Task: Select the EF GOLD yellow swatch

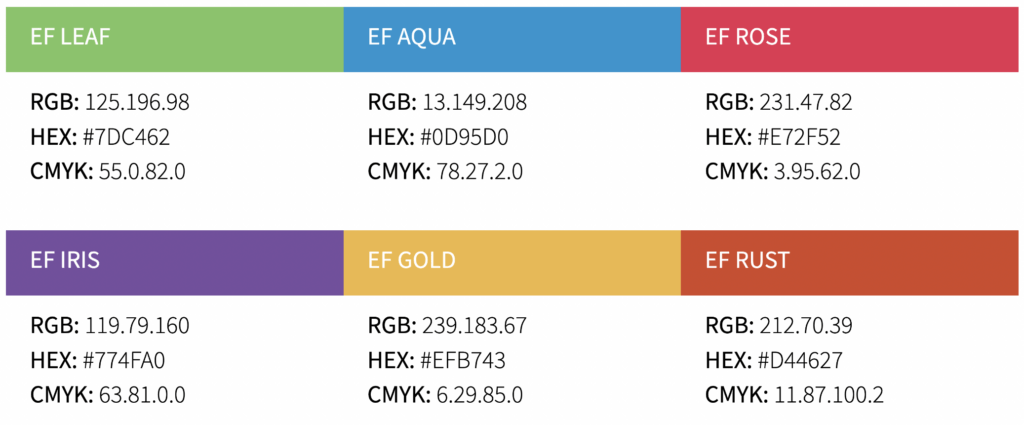Action: coord(512,262)
